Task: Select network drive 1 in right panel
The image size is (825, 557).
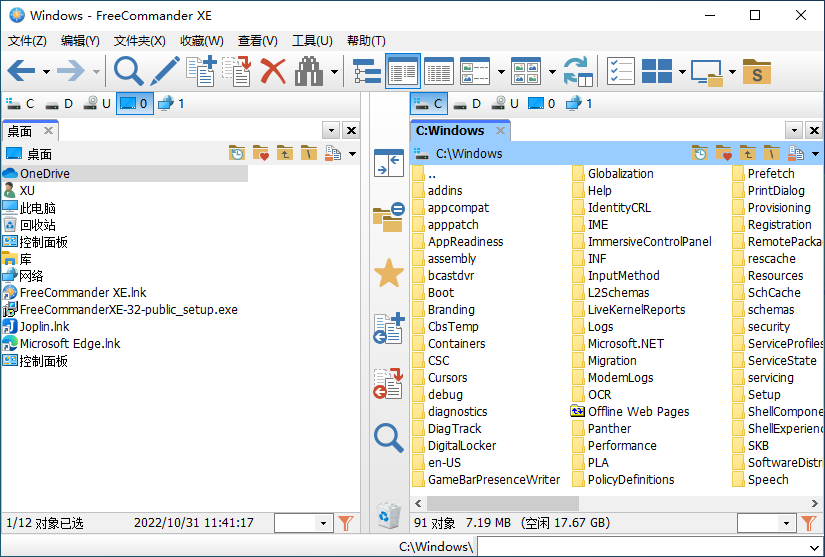Action: [579, 104]
